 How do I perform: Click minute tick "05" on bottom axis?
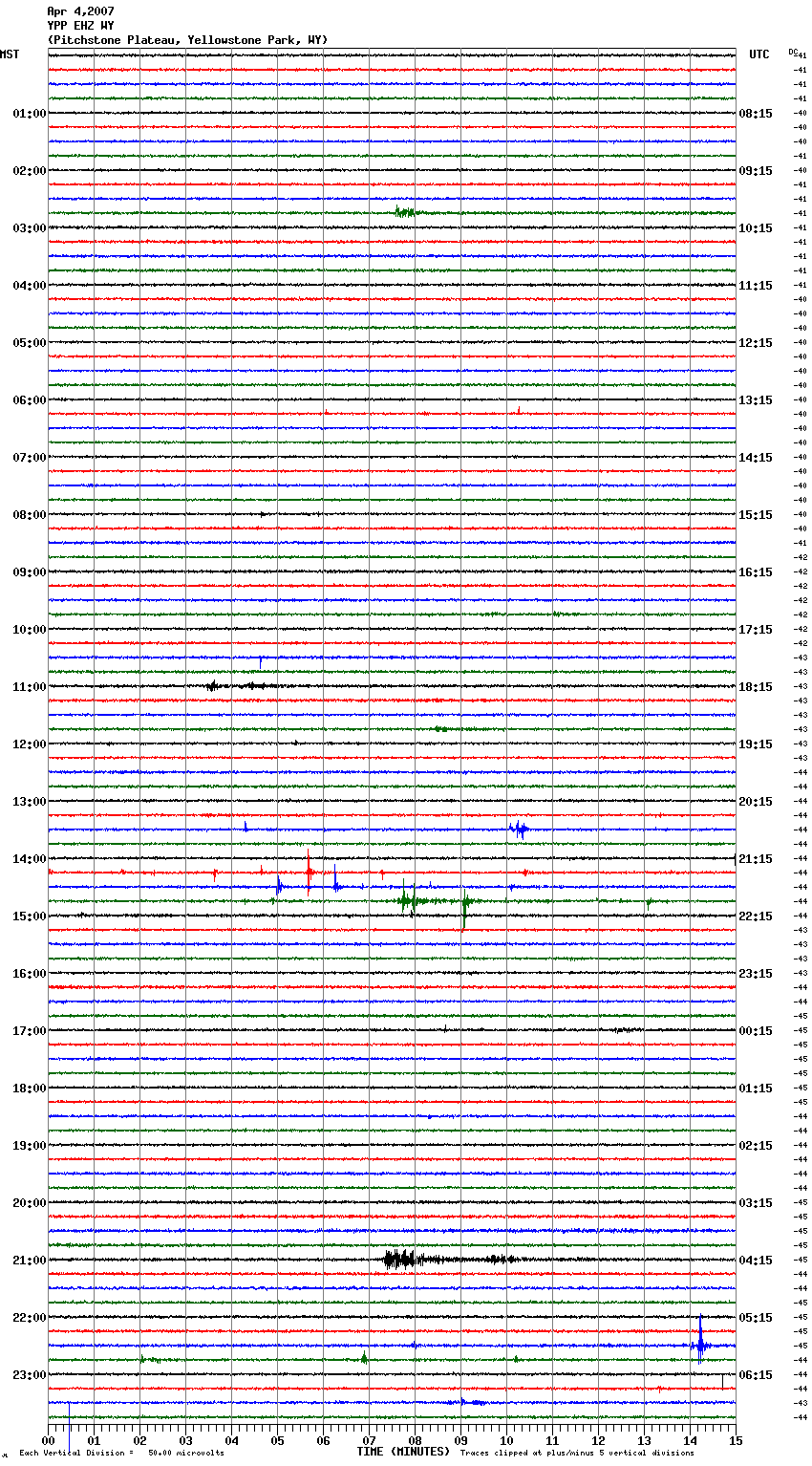coord(278,1440)
